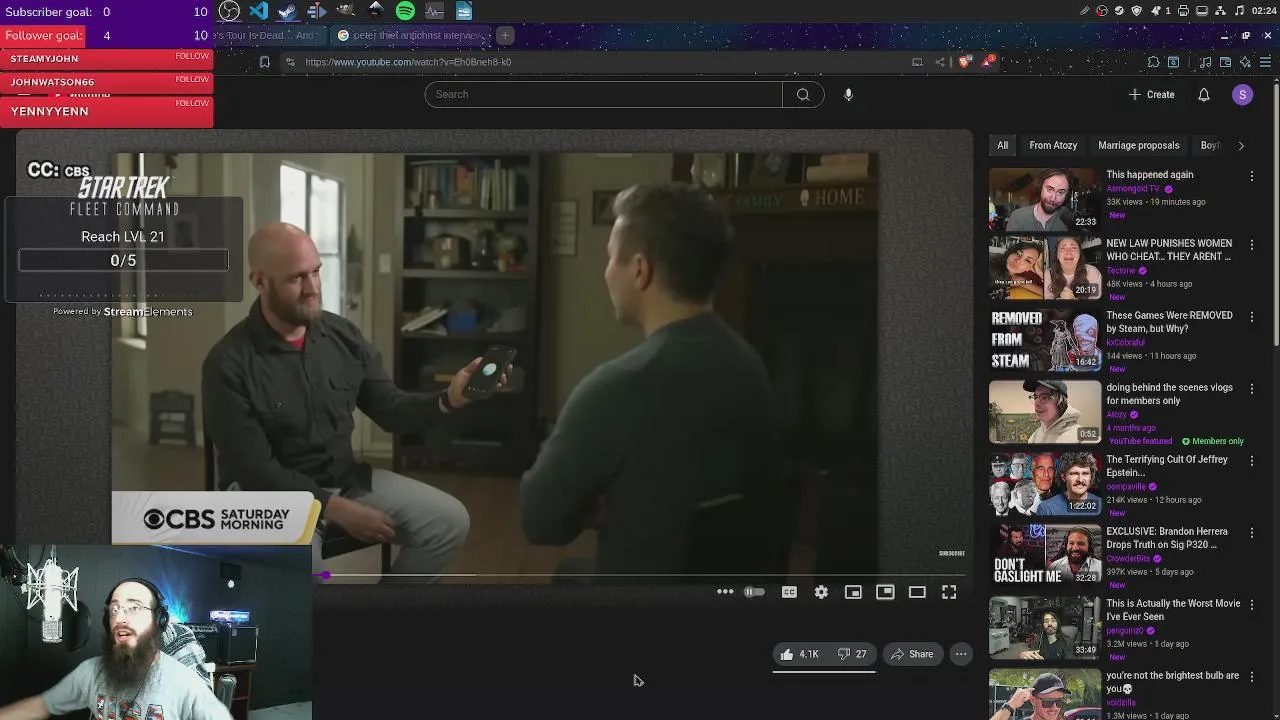
Task: Like the video with 4.1K likes
Action: click(x=799, y=654)
